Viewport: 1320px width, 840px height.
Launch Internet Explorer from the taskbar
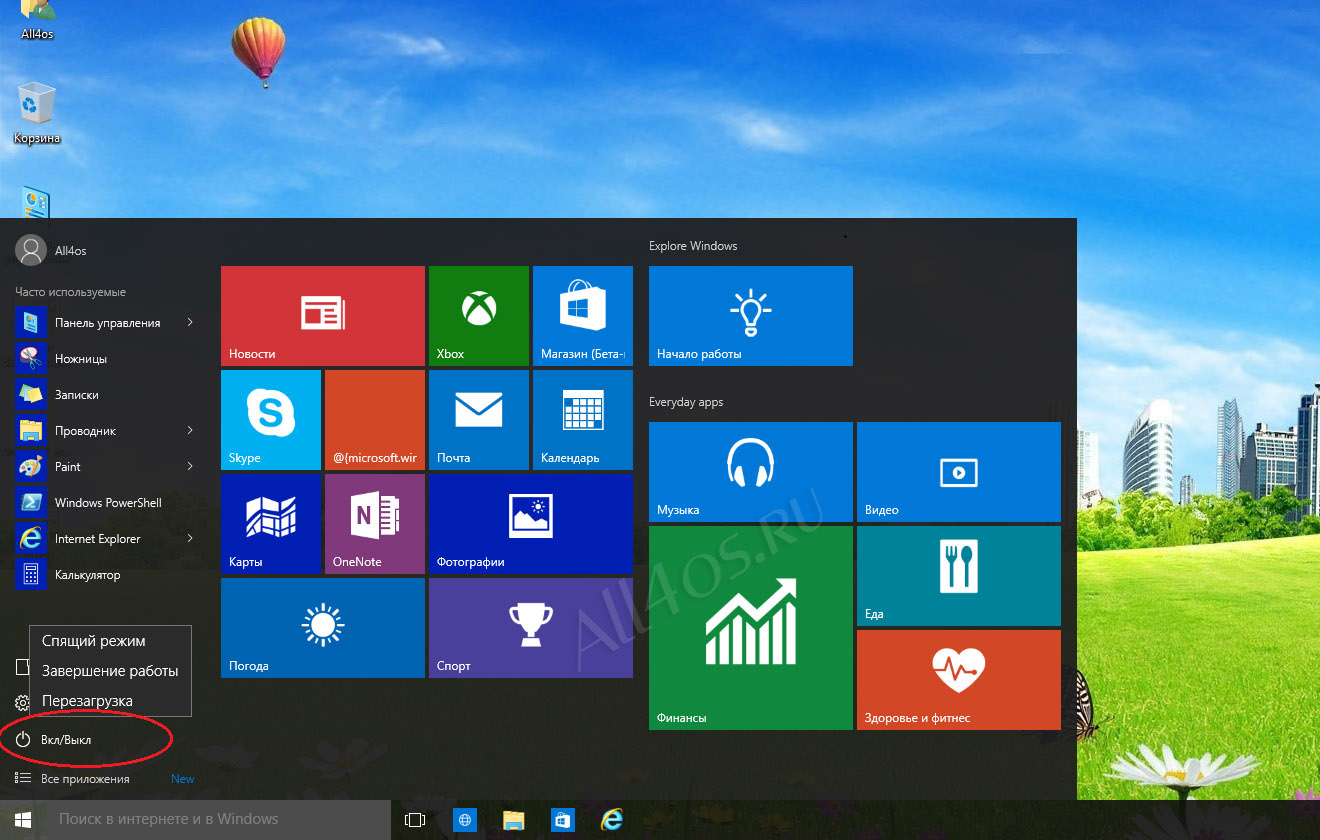612,820
